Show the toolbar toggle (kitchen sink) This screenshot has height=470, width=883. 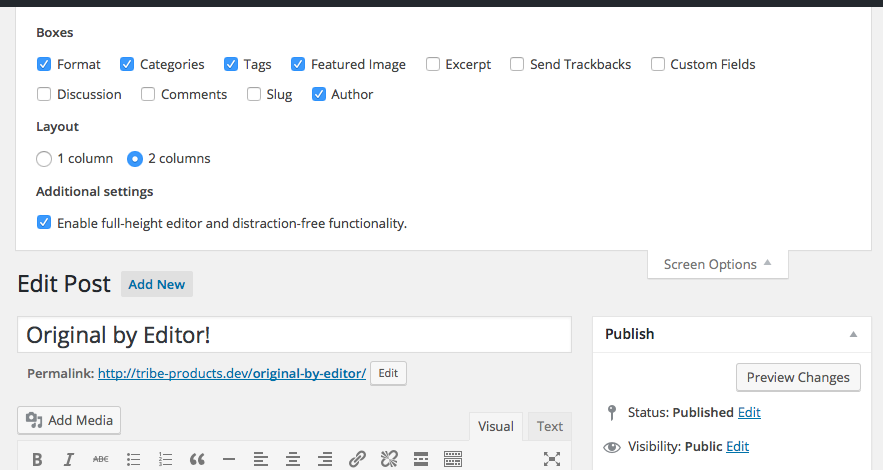453,459
